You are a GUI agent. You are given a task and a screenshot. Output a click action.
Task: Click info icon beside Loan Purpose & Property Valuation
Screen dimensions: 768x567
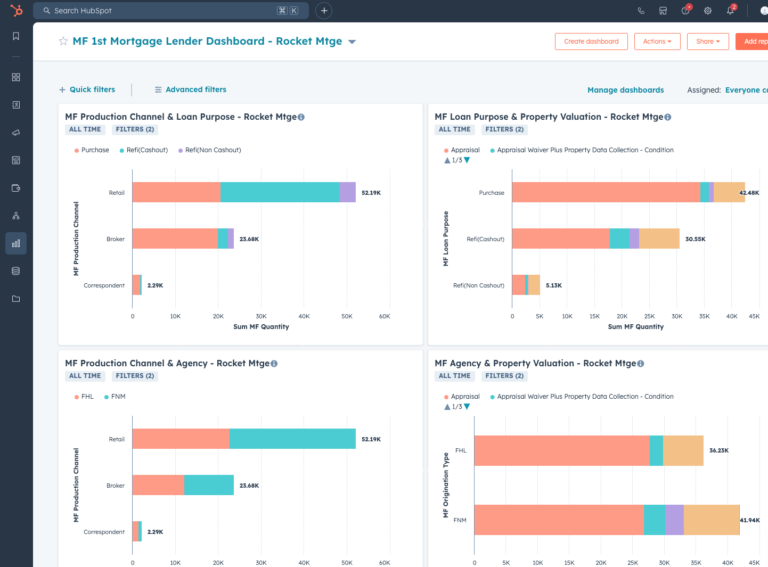pyautogui.click(x=668, y=117)
